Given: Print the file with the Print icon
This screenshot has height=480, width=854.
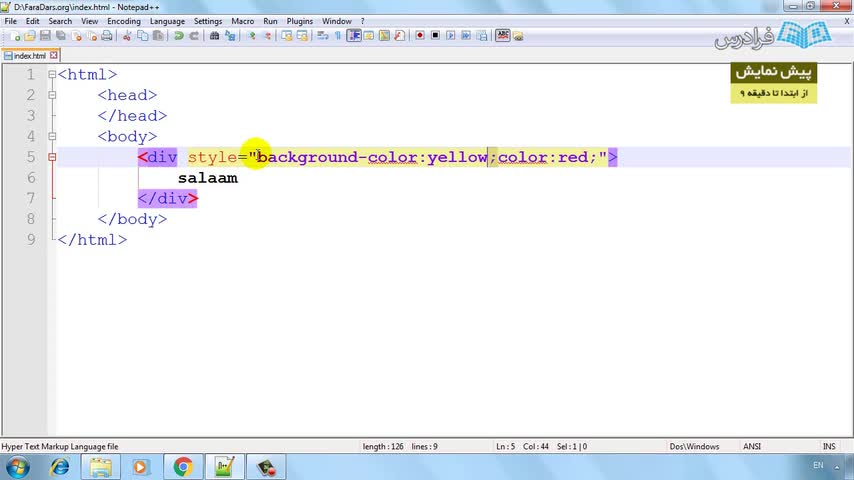Looking at the screenshot, I should coord(107,36).
